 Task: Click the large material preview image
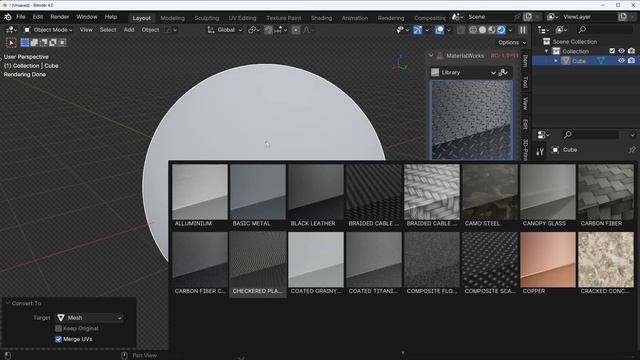coord(471,120)
